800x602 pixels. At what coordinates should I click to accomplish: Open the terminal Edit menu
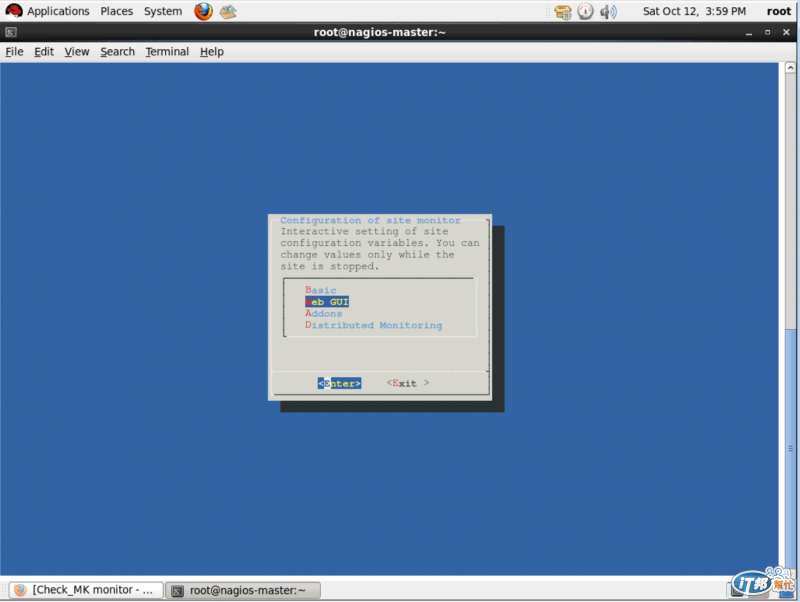(44, 52)
